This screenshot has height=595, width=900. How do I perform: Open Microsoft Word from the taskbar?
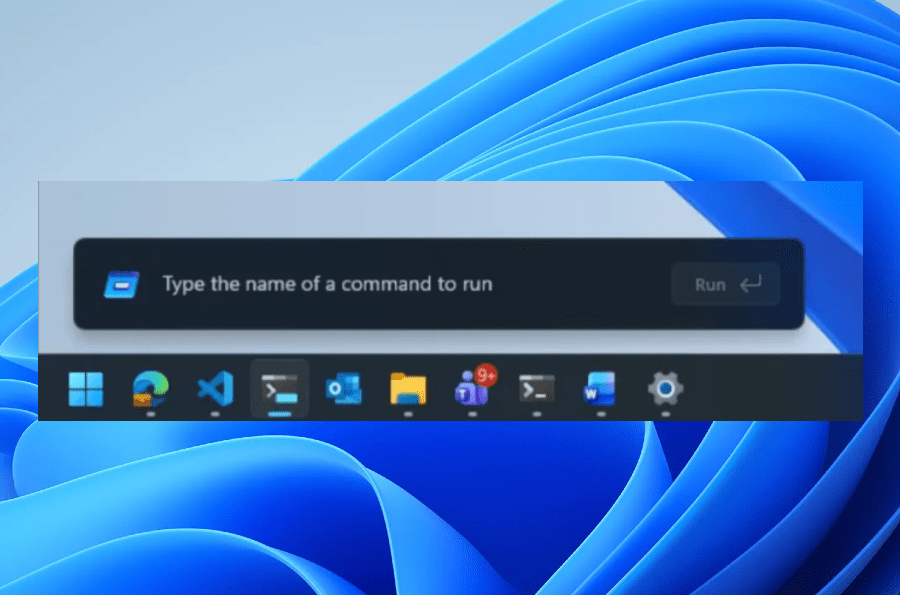[600, 389]
